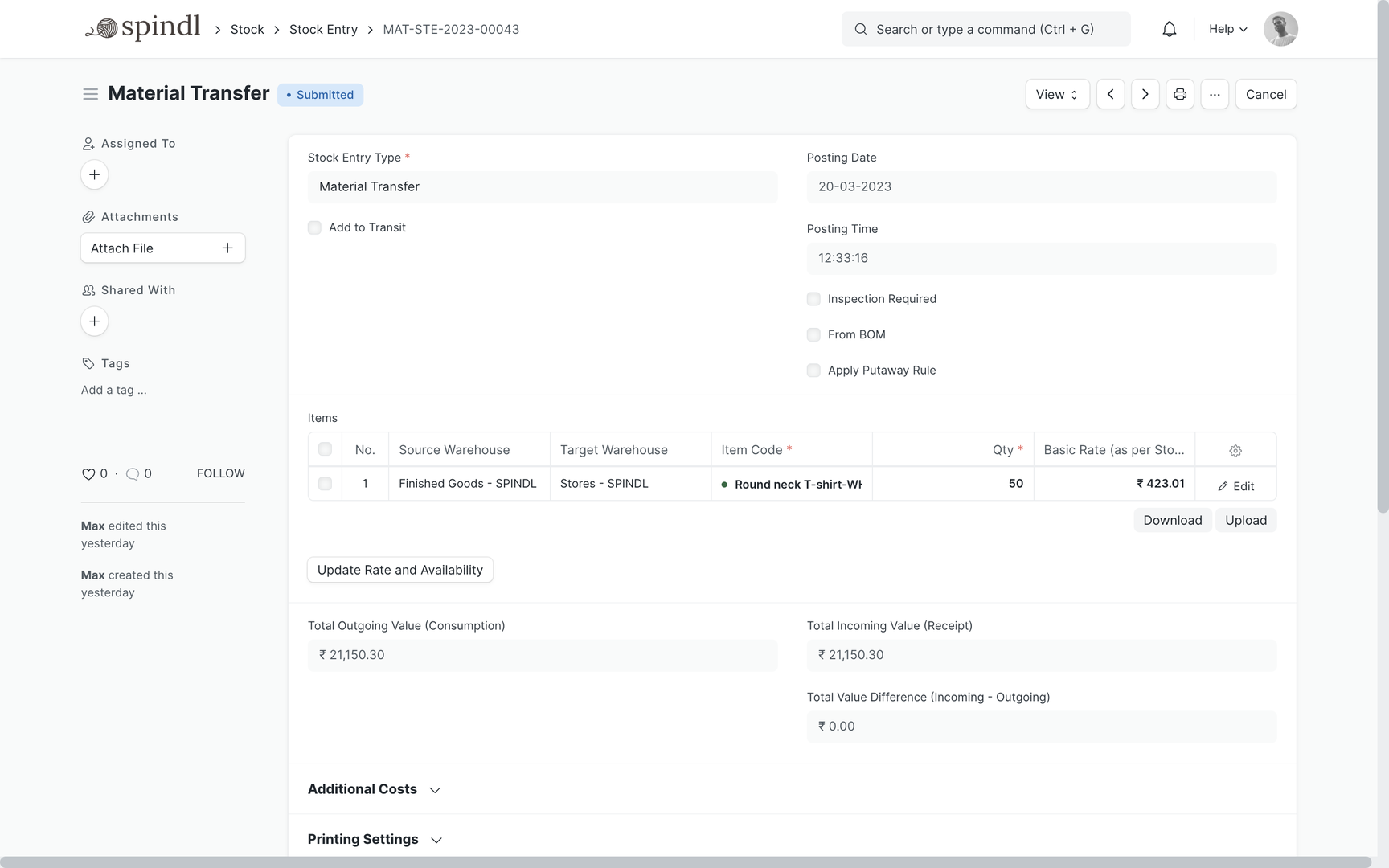Like this document with heart icon
Viewport: 1389px width, 868px height.
[x=88, y=474]
